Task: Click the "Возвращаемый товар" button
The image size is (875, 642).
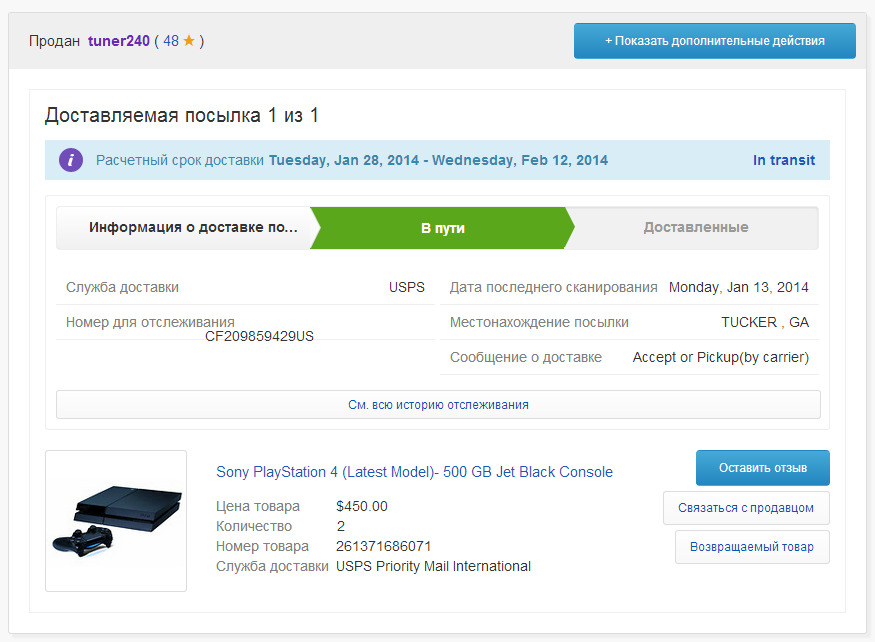Action: tap(752, 547)
